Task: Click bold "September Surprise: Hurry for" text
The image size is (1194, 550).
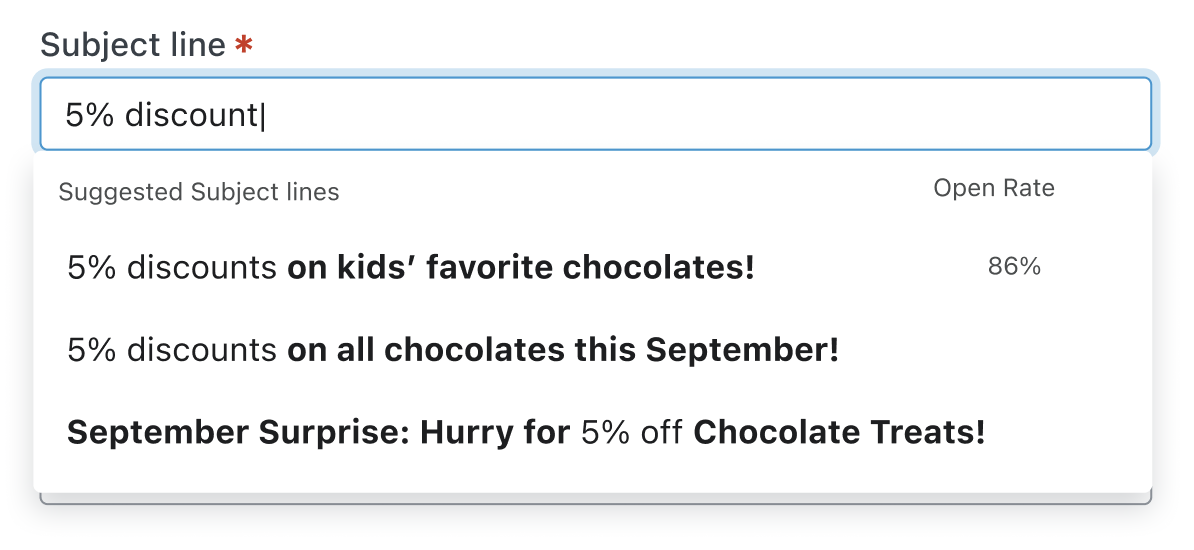Action: pos(318,432)
